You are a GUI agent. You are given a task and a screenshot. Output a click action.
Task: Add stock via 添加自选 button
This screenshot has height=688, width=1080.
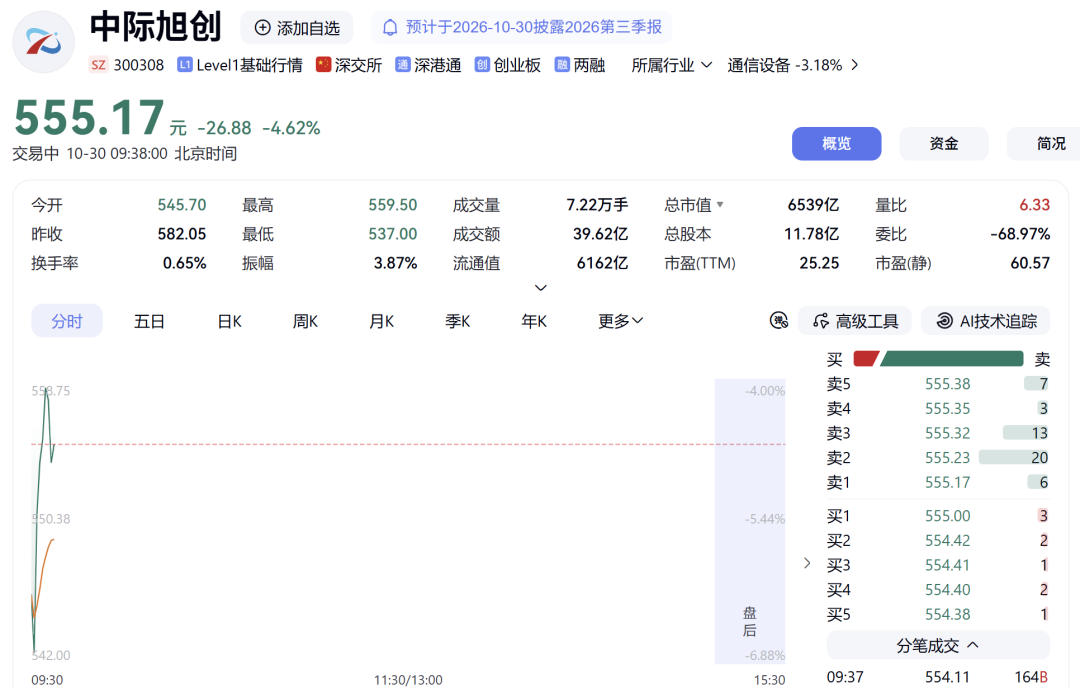pyautogui.click(x=297, y=28)
